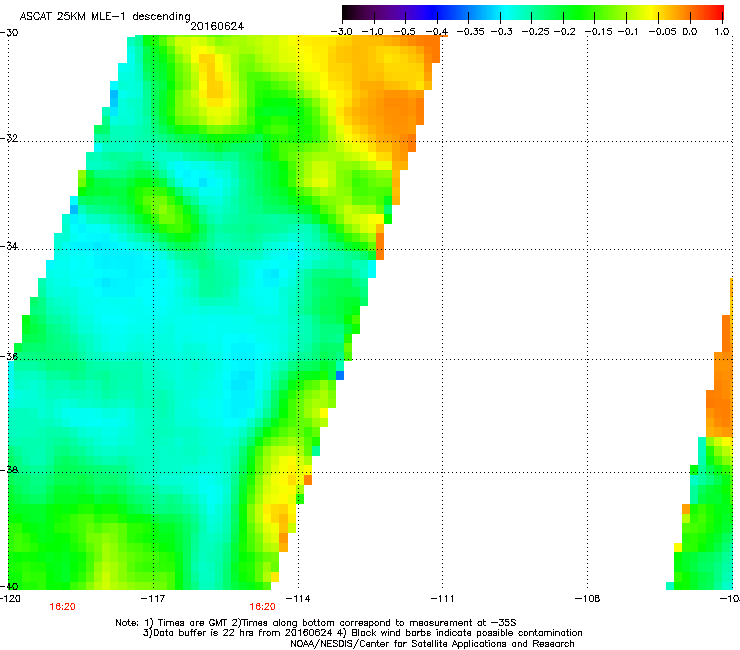Click the -114 longitude axis label

(x=298, y=599)
